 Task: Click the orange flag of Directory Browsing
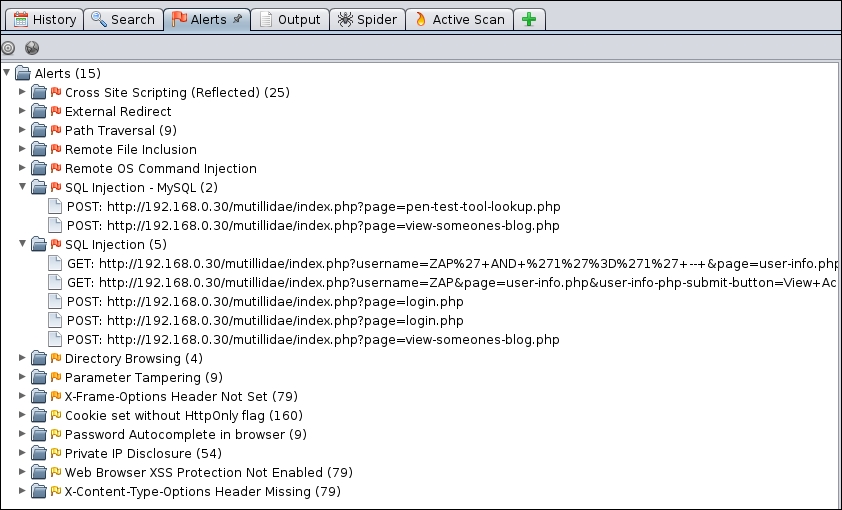[x=56, y=359]
